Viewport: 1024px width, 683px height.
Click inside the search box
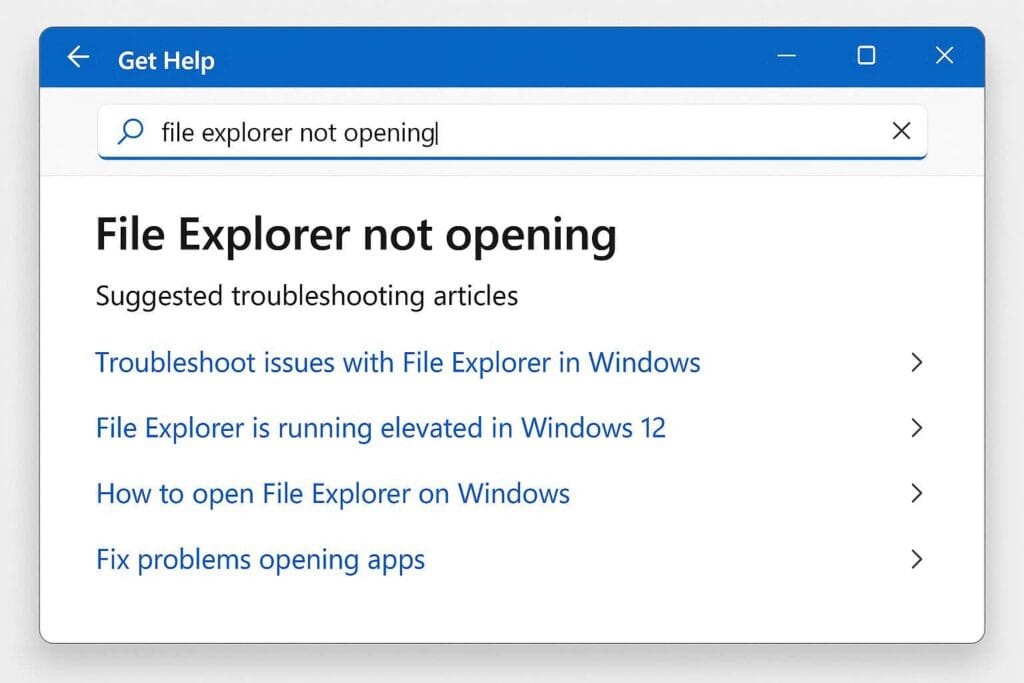point(600,131)
